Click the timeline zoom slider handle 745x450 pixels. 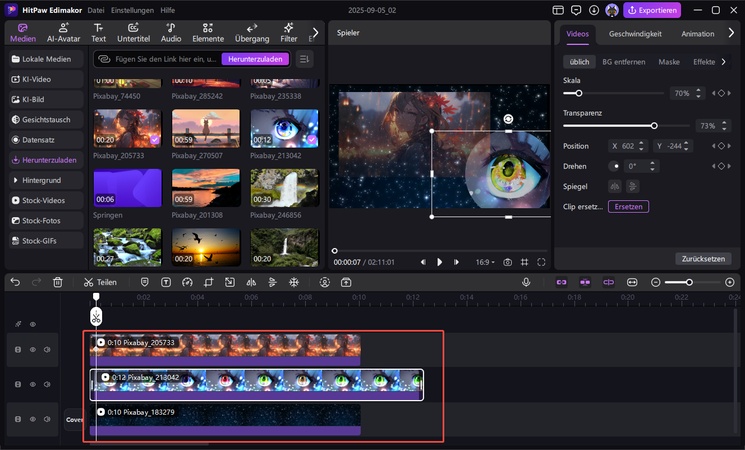(689, 282)
